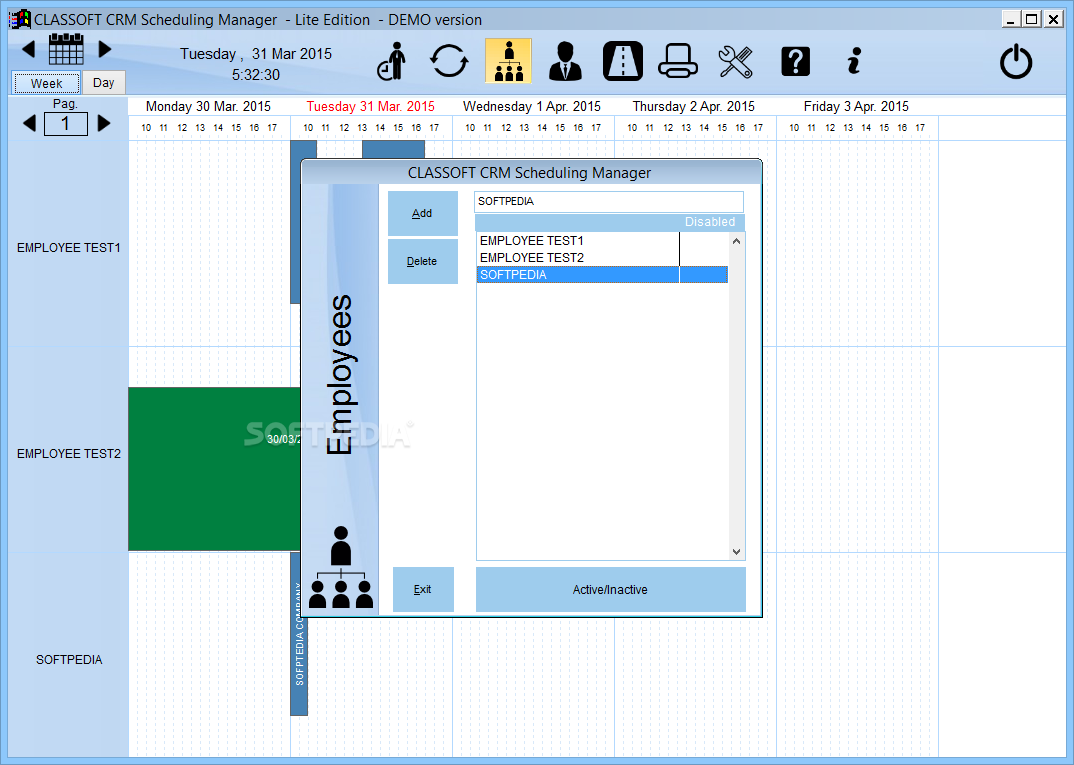1074x765 pixels.
Task: Toggle Active/Inactive for the selected employee
Action: pyautogui.click(x=610, y=590)
